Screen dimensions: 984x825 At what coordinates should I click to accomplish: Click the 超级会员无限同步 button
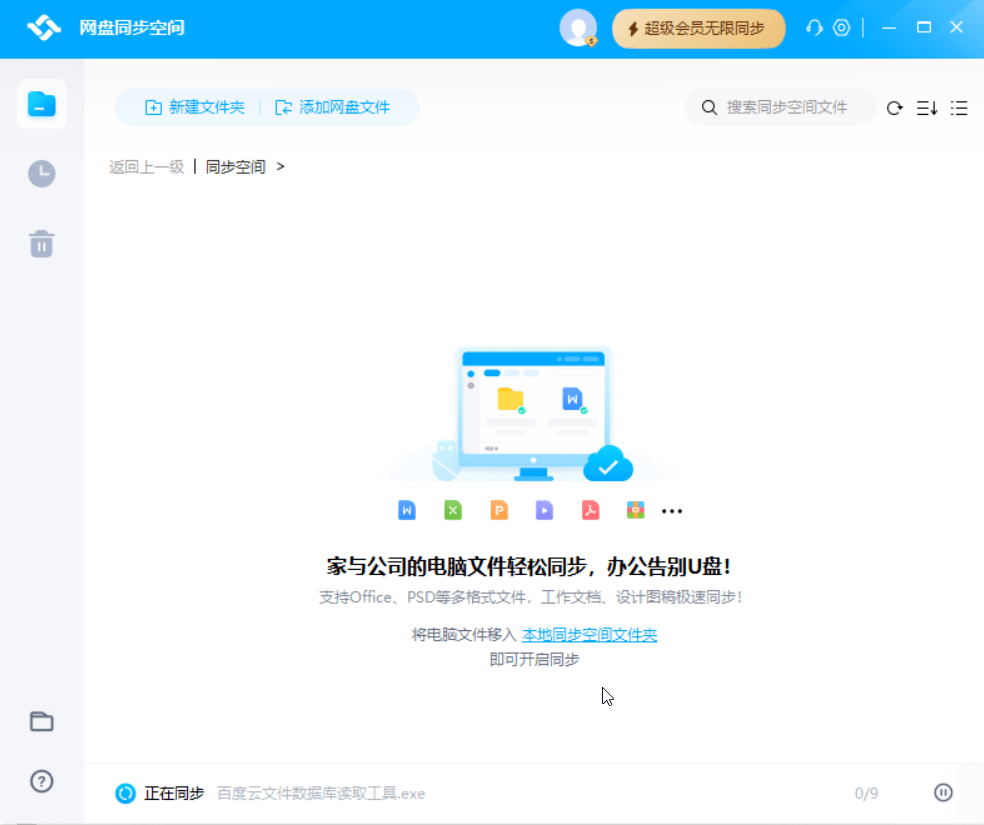tap(698, 28)
